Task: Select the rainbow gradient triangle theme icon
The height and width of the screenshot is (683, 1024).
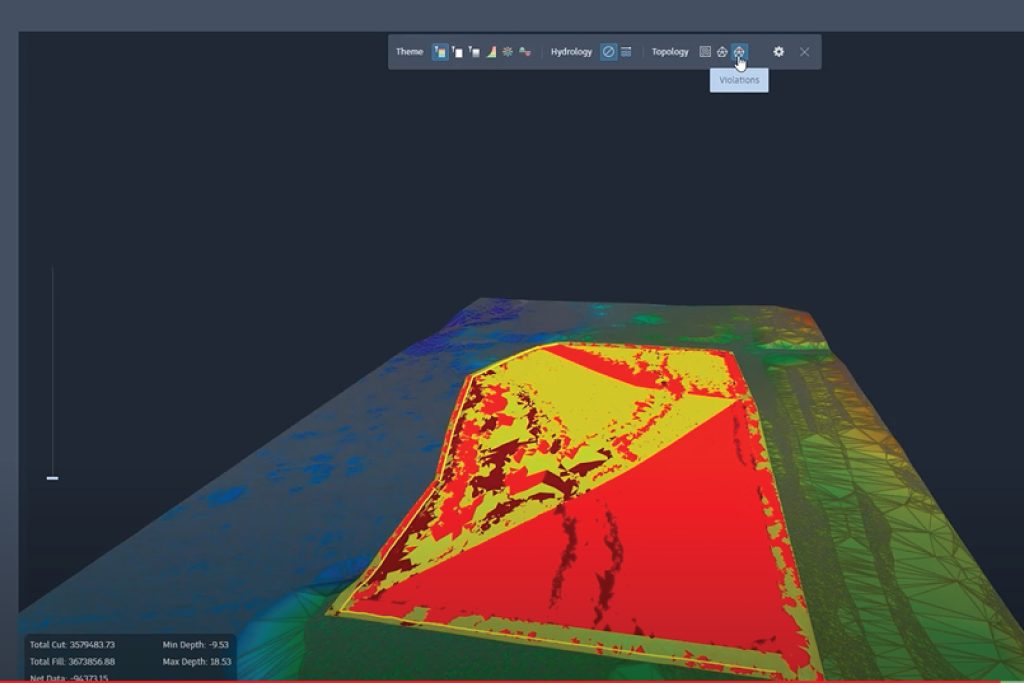Action: [x=491, y=52]
